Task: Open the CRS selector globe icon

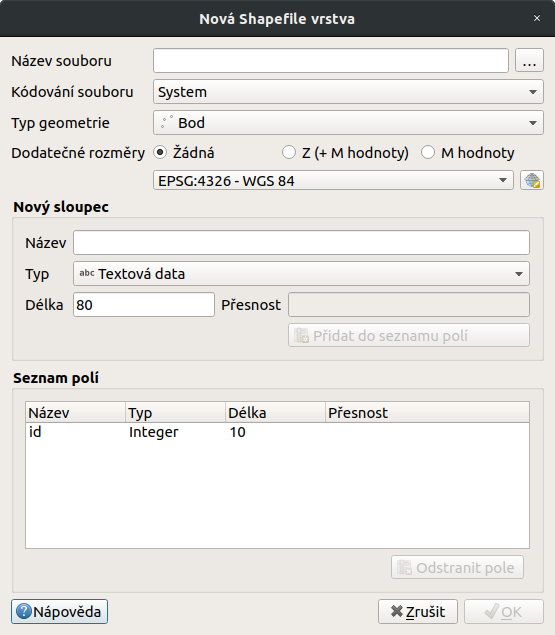Action: 532,180
